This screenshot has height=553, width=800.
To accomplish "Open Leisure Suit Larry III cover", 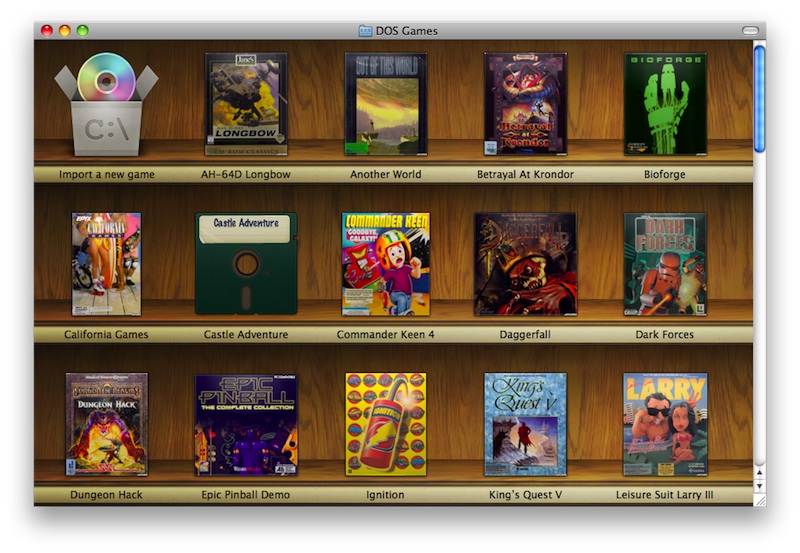I will [x=665, y=424].
